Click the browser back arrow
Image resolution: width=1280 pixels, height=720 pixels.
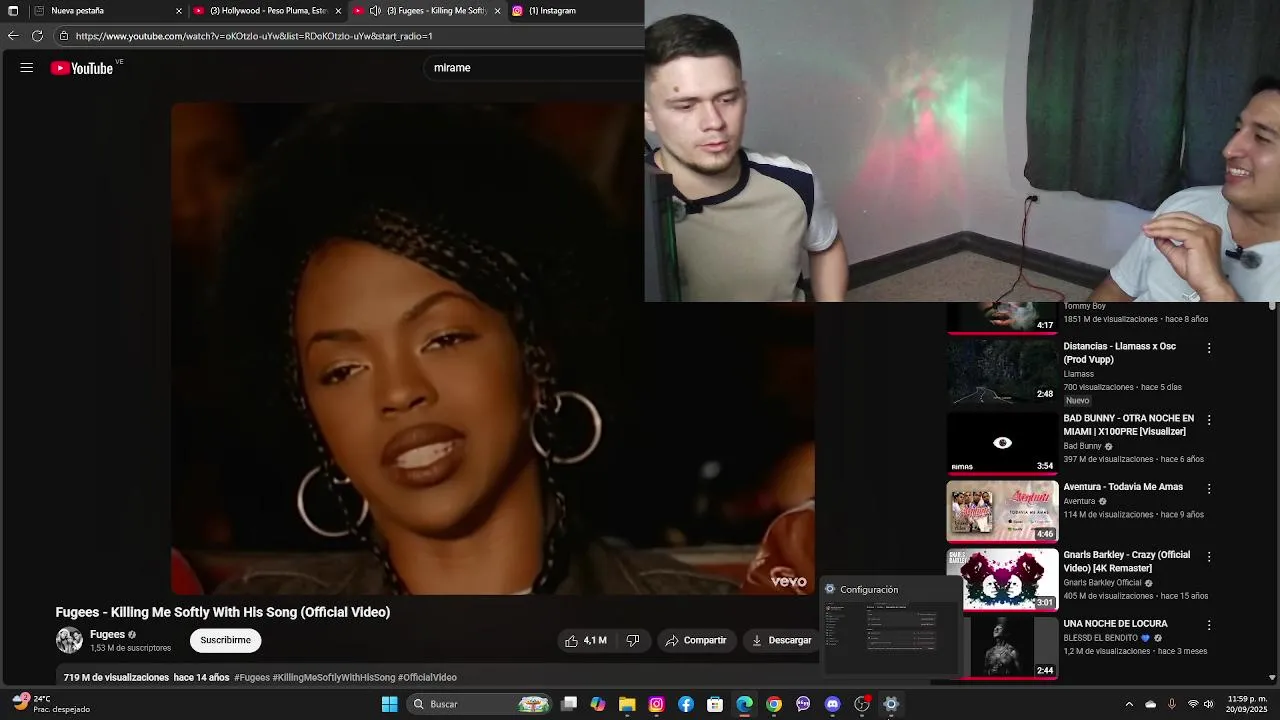13,36
